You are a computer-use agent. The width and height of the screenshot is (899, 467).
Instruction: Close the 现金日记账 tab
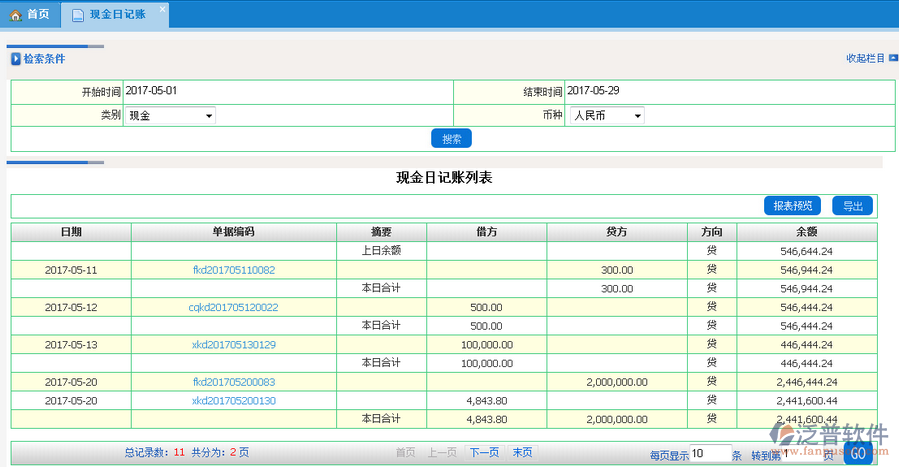point(163,9)
